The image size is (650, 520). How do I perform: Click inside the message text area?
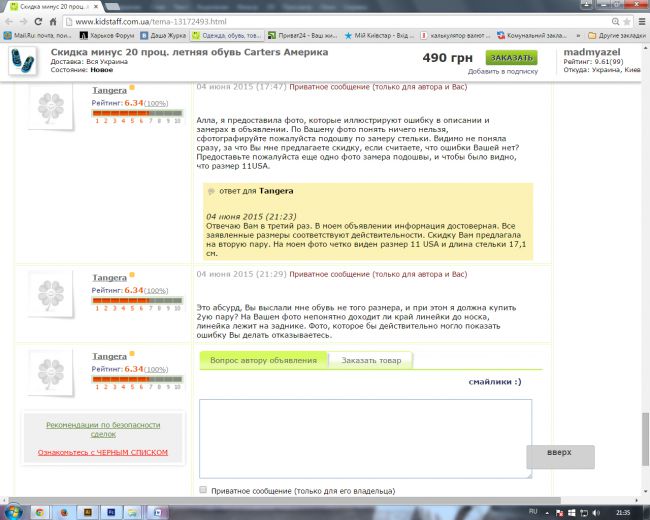point(365,438)
